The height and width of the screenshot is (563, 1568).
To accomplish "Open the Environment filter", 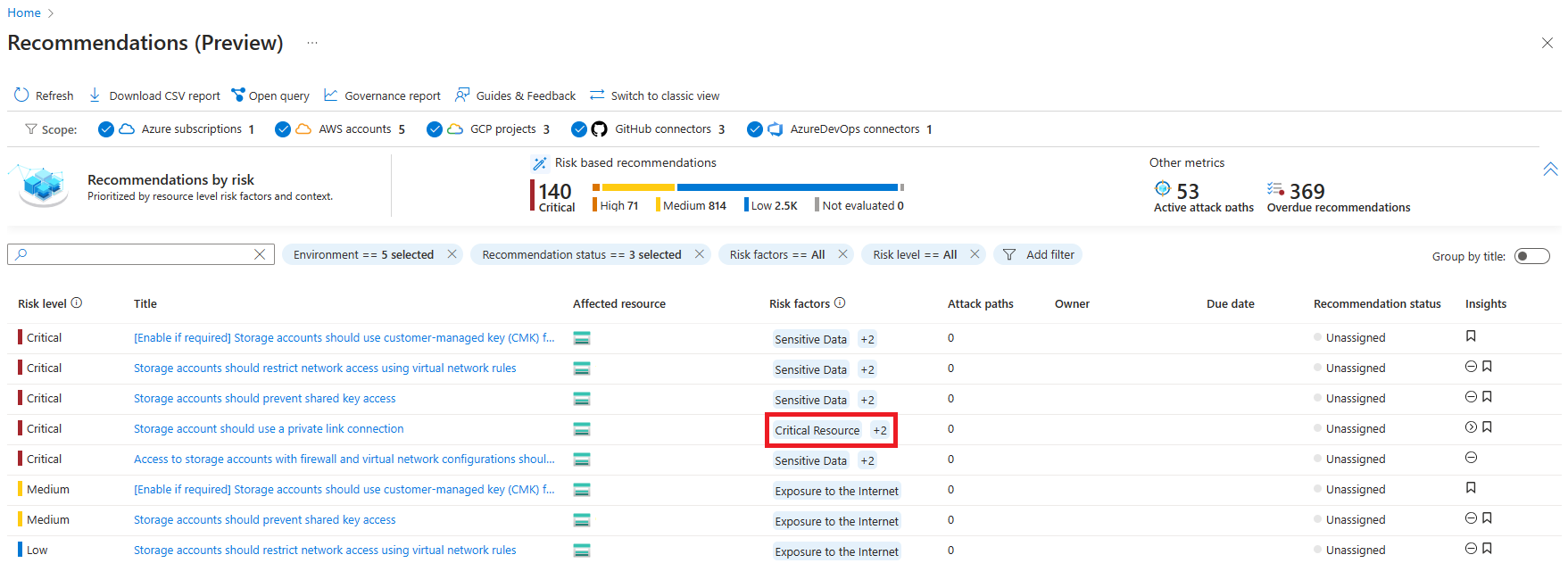I will pos(363,255).
